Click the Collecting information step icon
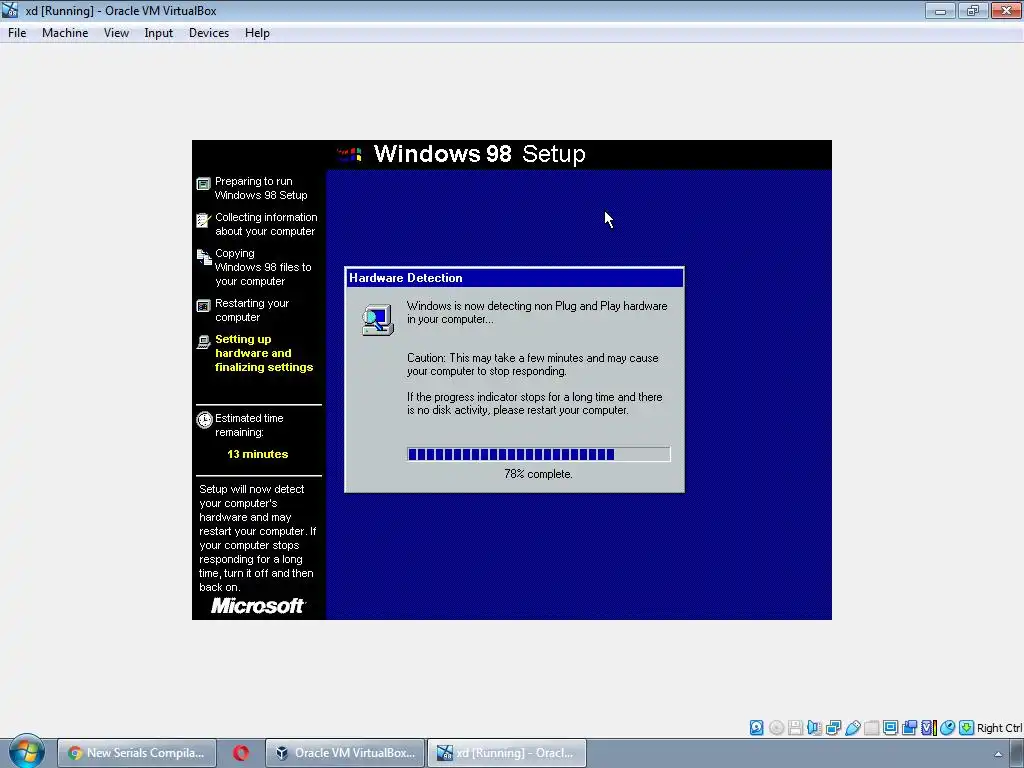1024x768 pixels. [203, 220]
